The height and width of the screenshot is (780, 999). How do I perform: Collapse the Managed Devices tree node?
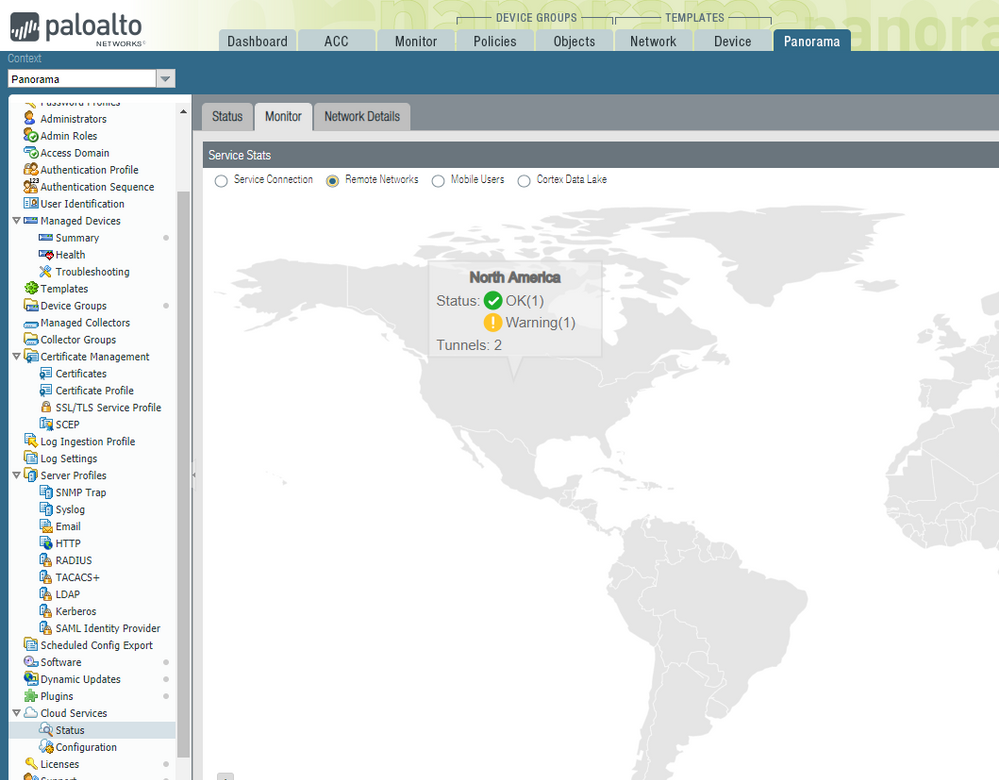(x=16, y=221)
